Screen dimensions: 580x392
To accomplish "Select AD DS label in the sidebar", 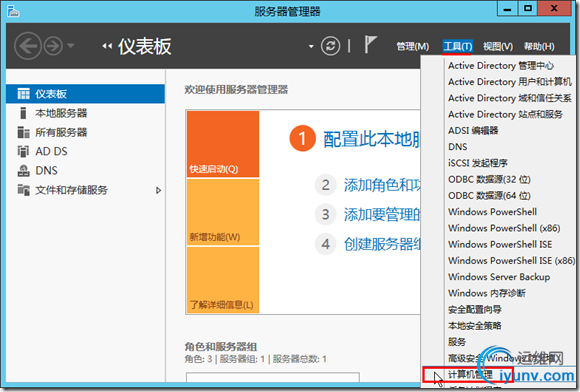I will (x=51, y=151).
